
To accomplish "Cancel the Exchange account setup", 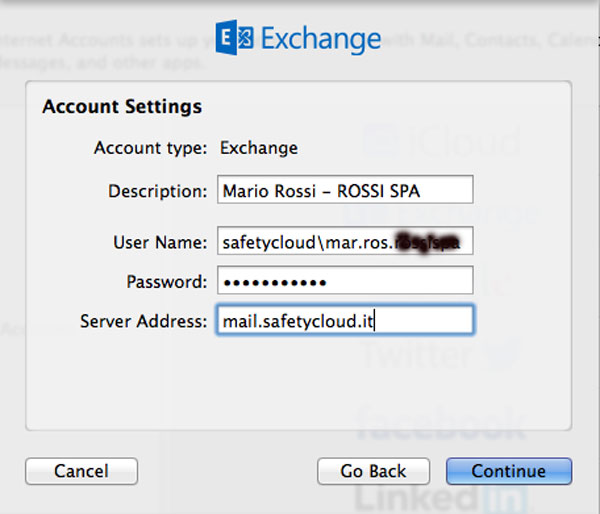I will point(82,471).
